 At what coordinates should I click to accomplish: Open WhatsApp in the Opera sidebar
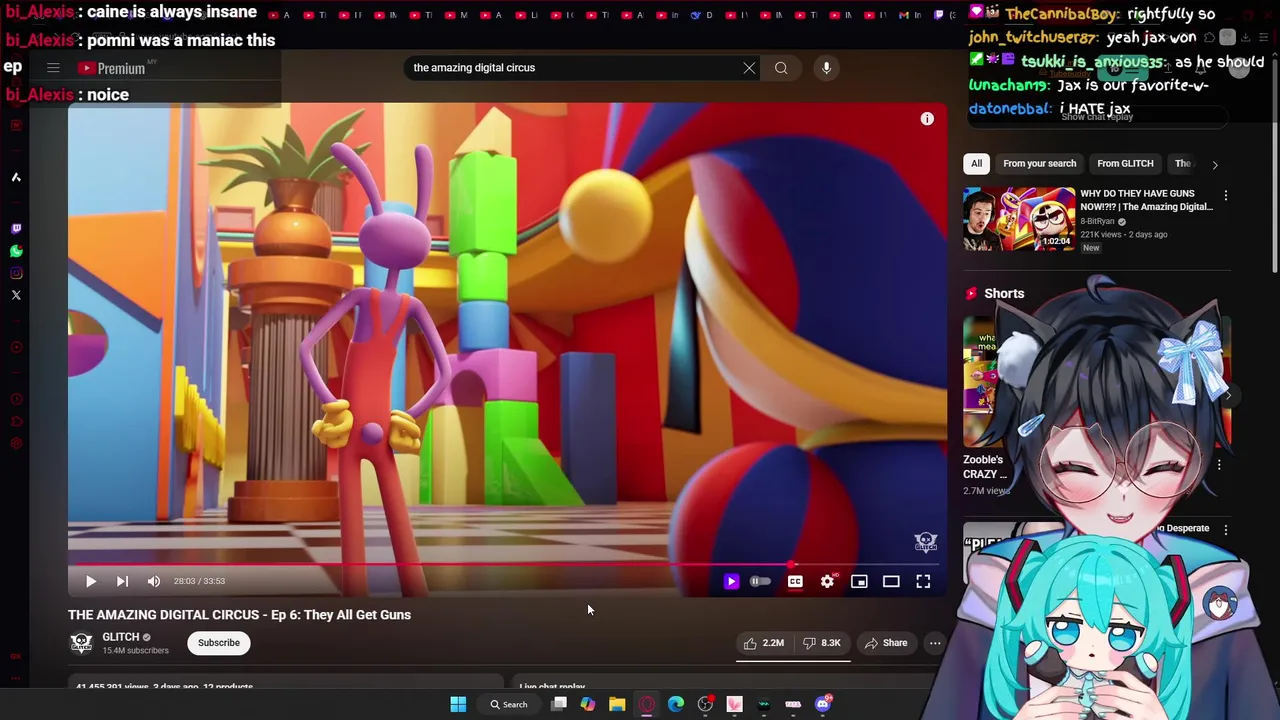pos(16,251)
